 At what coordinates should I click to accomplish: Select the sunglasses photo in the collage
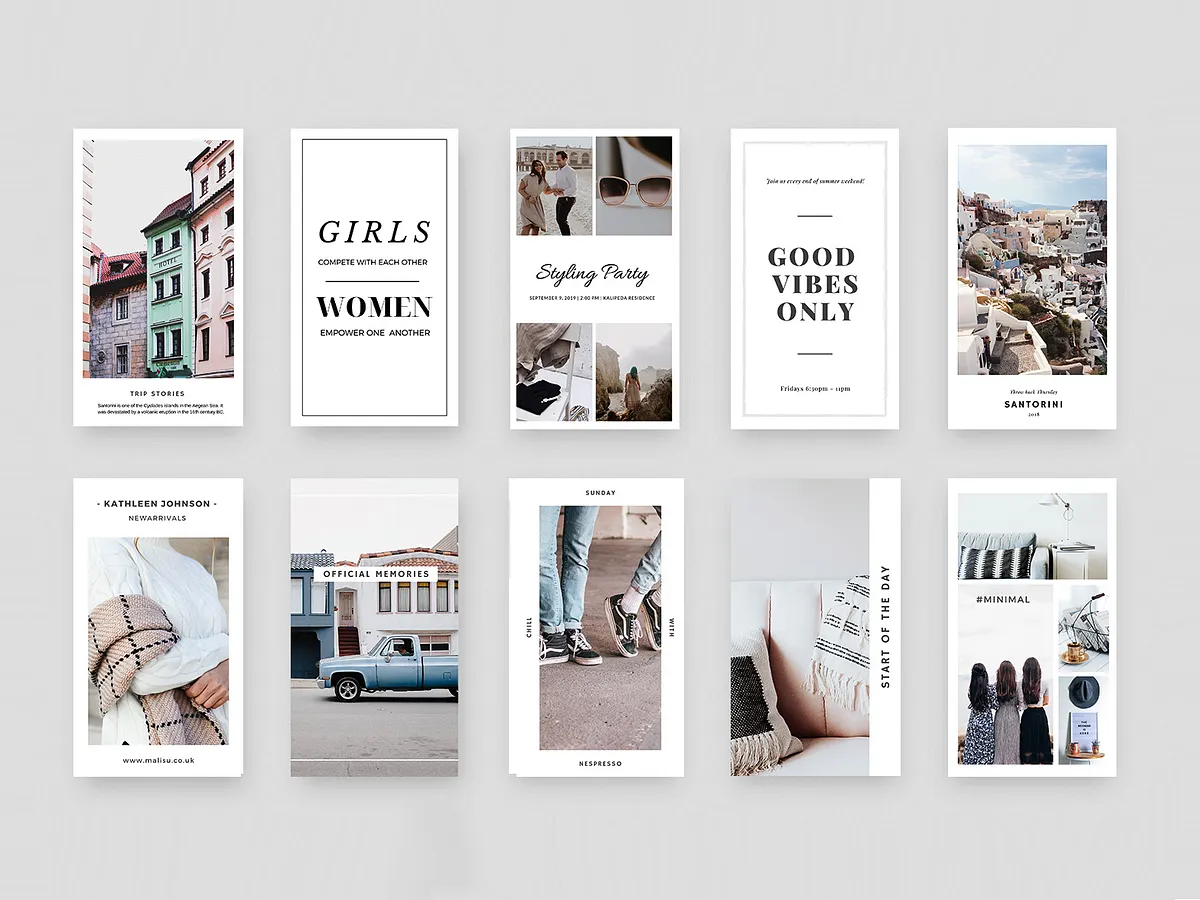point(634,186)
